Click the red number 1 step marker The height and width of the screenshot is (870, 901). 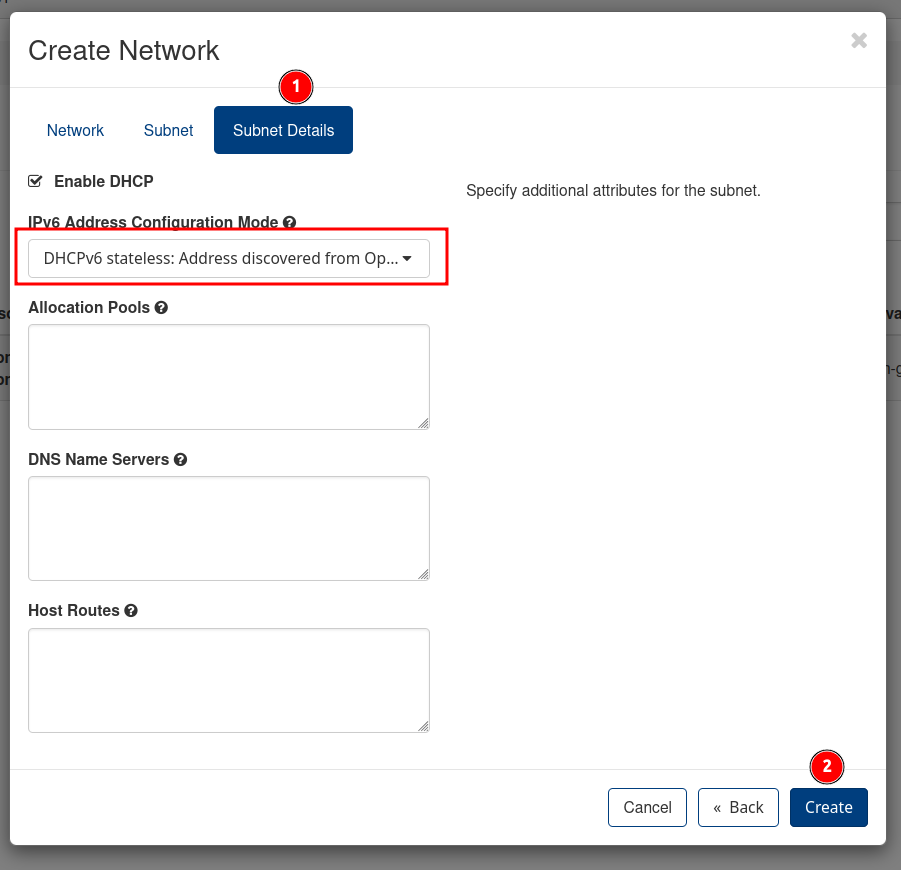click(296, 87)
